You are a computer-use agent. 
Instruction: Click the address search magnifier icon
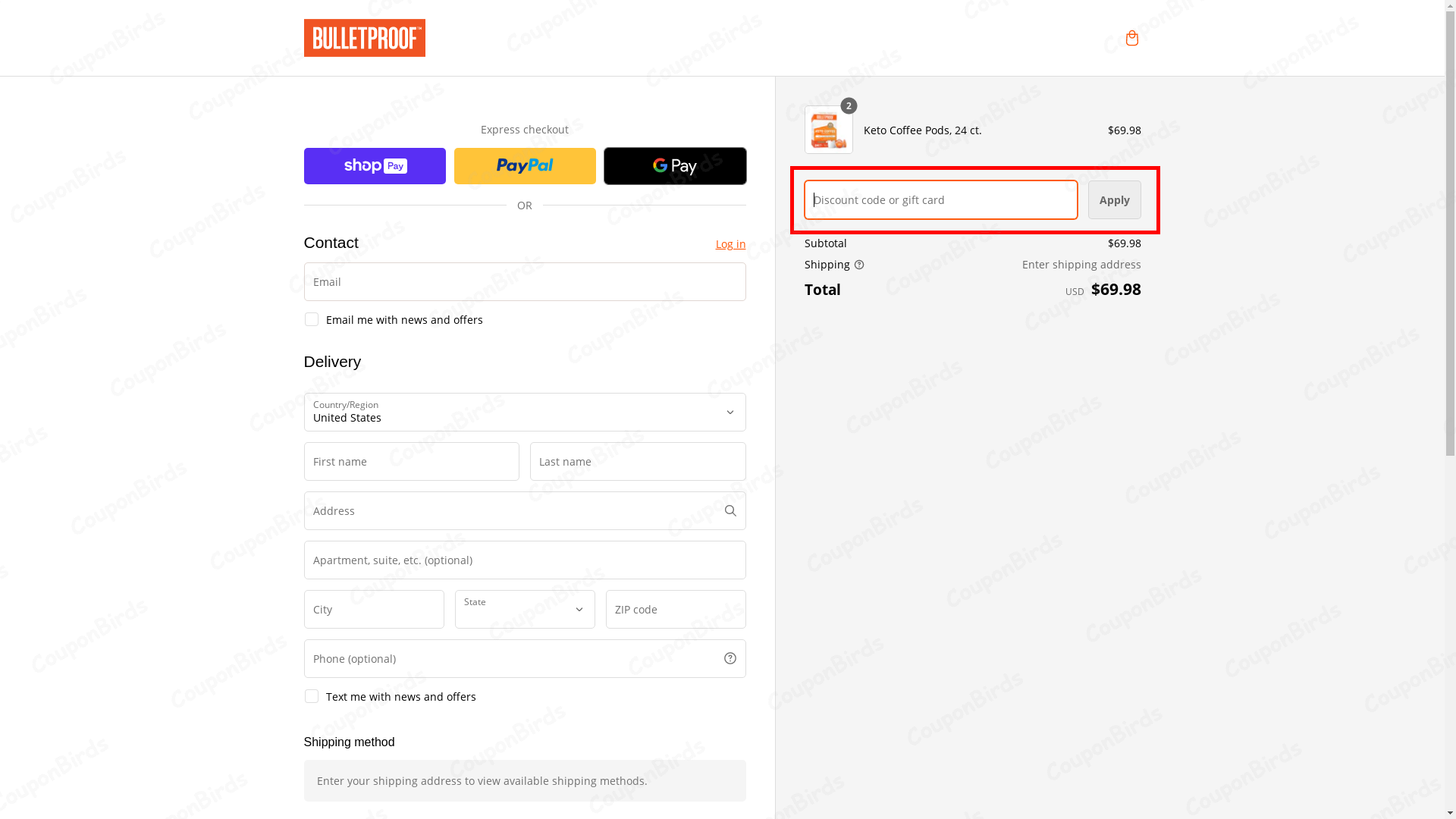point(730,511)
